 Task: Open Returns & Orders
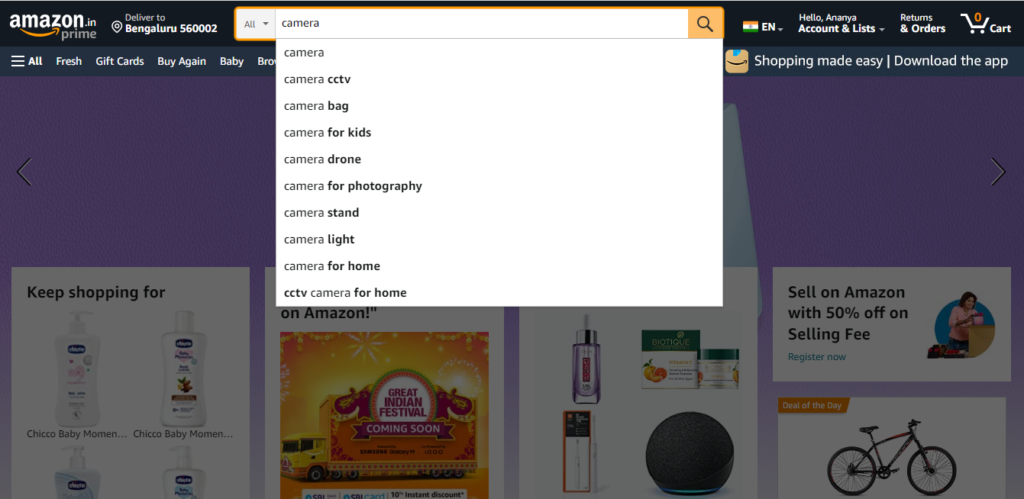pos(922,24)
